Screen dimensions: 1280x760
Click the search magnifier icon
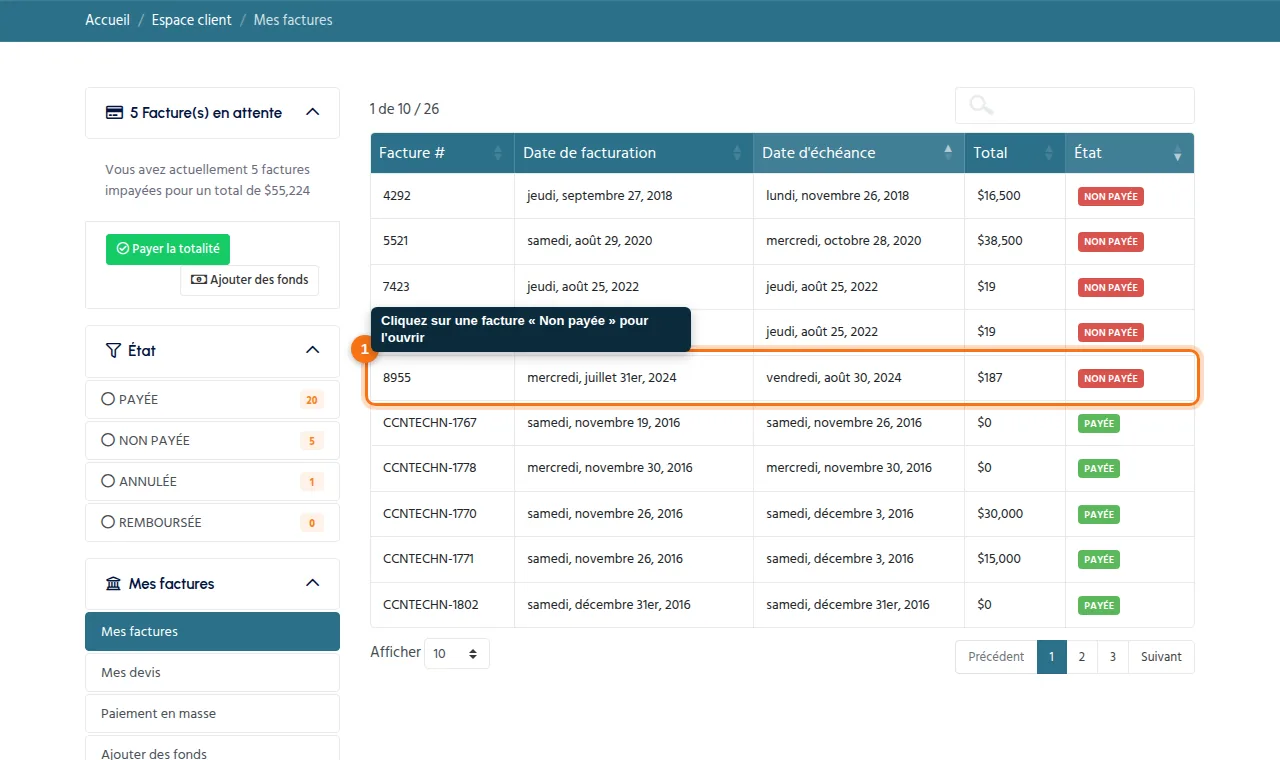coord(981,105)
